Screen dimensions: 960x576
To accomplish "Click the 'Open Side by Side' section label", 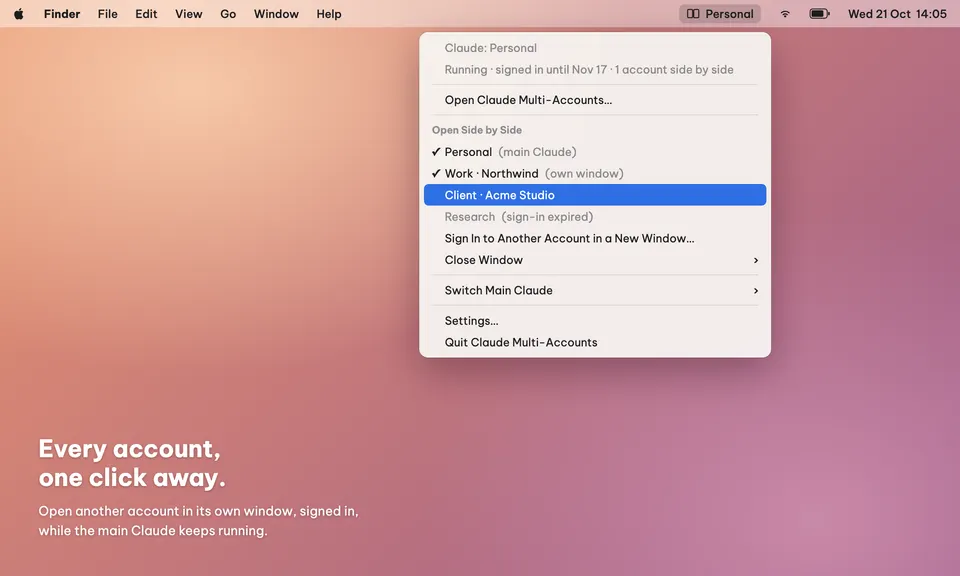I will coord(477,130).
